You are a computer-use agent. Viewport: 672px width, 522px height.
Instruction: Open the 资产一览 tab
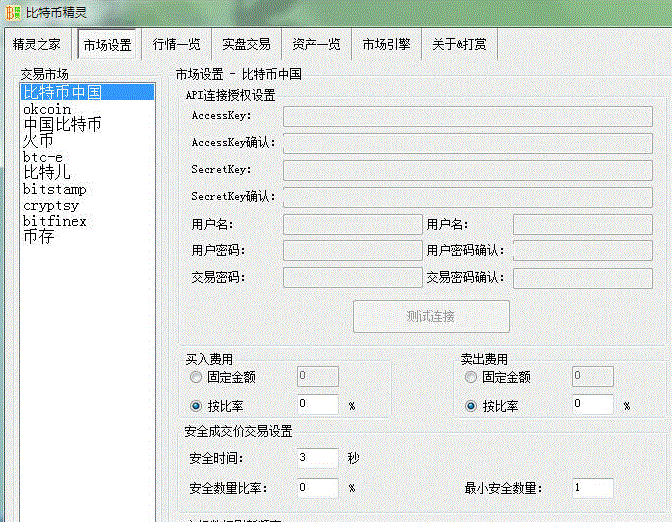point(316,45)
